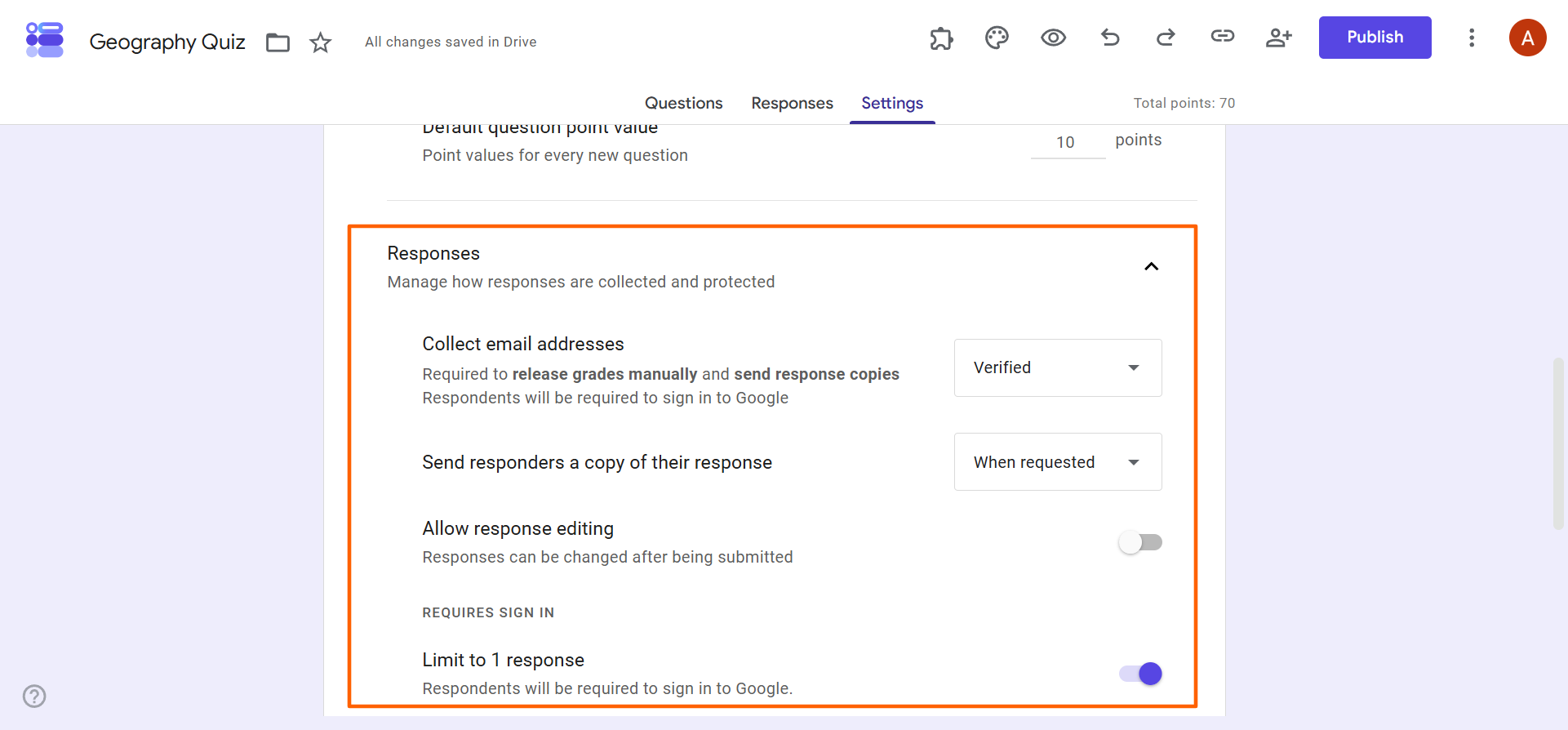Image resolution: width=1568 pixels, height=730 pixels.
Task: Select the Settings tab
Action: 892,104
